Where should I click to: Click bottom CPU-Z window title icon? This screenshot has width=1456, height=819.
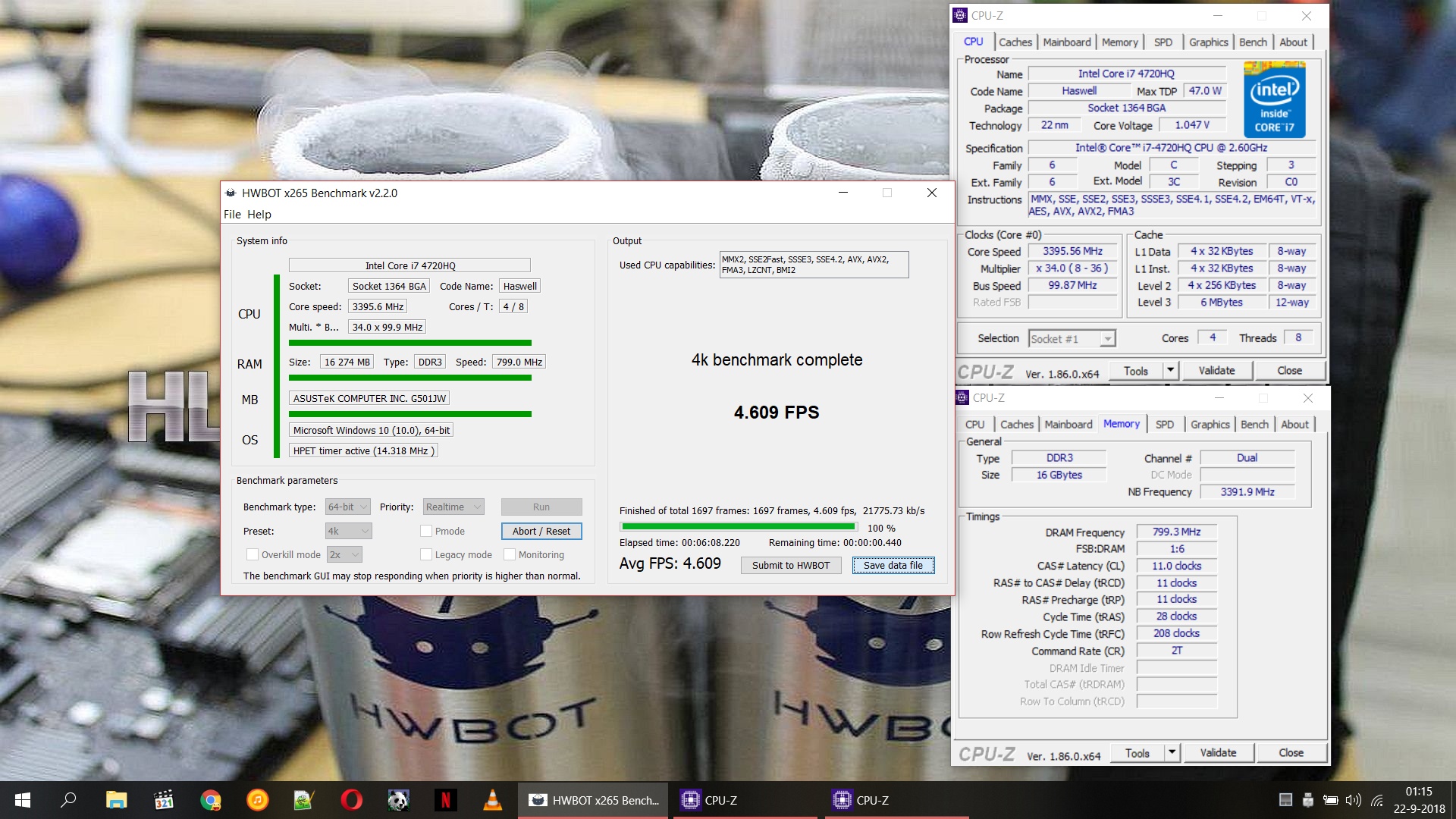[962, 397]
